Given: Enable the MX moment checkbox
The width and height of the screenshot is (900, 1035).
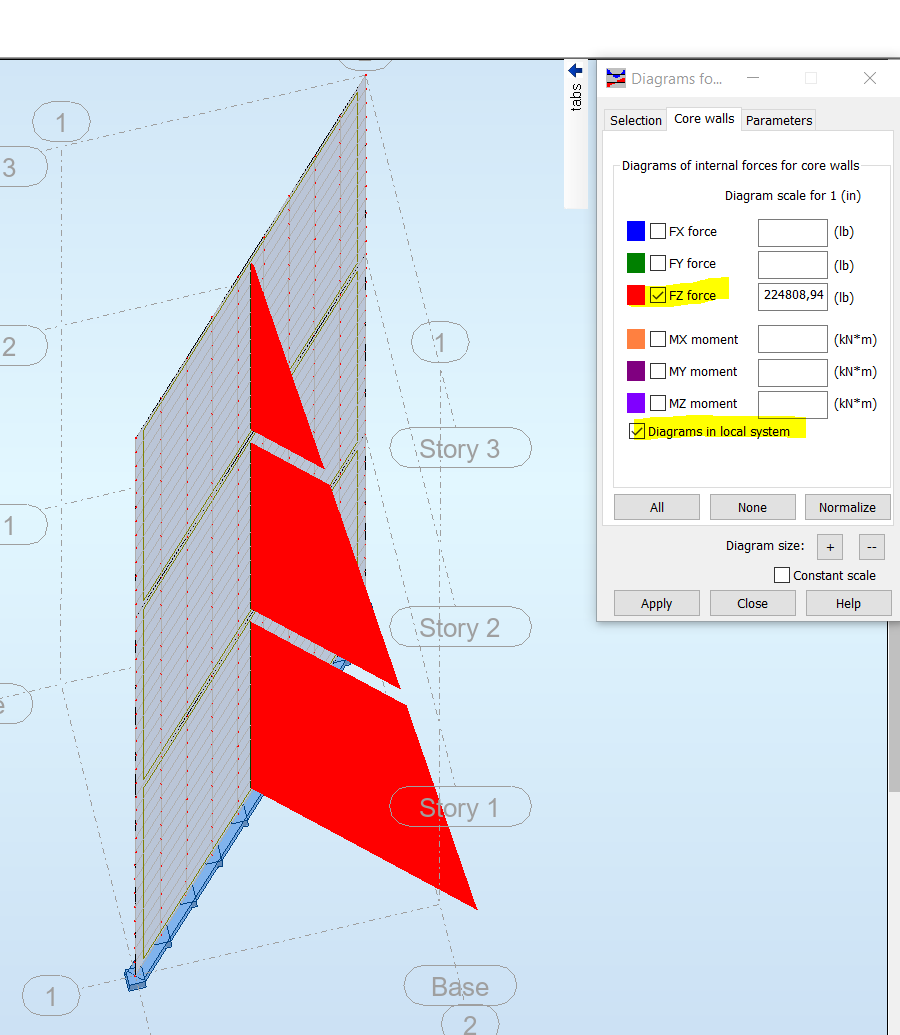Looking at the screenshot, I should tap(658, 339).
